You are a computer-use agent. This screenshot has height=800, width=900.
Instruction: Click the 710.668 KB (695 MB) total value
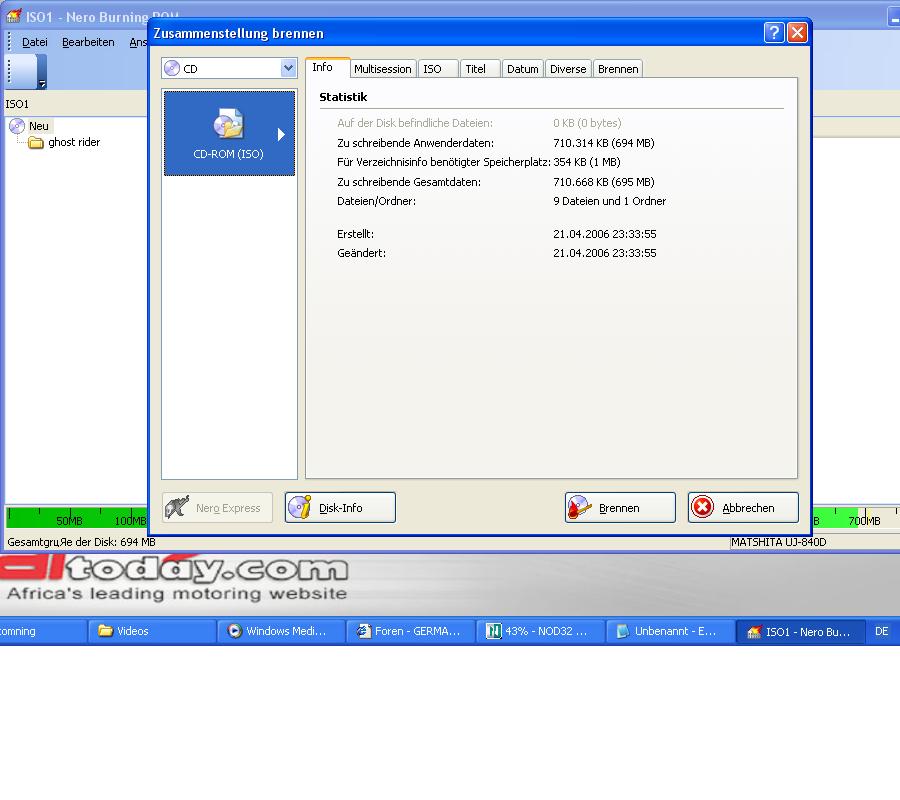coord(604,182)
